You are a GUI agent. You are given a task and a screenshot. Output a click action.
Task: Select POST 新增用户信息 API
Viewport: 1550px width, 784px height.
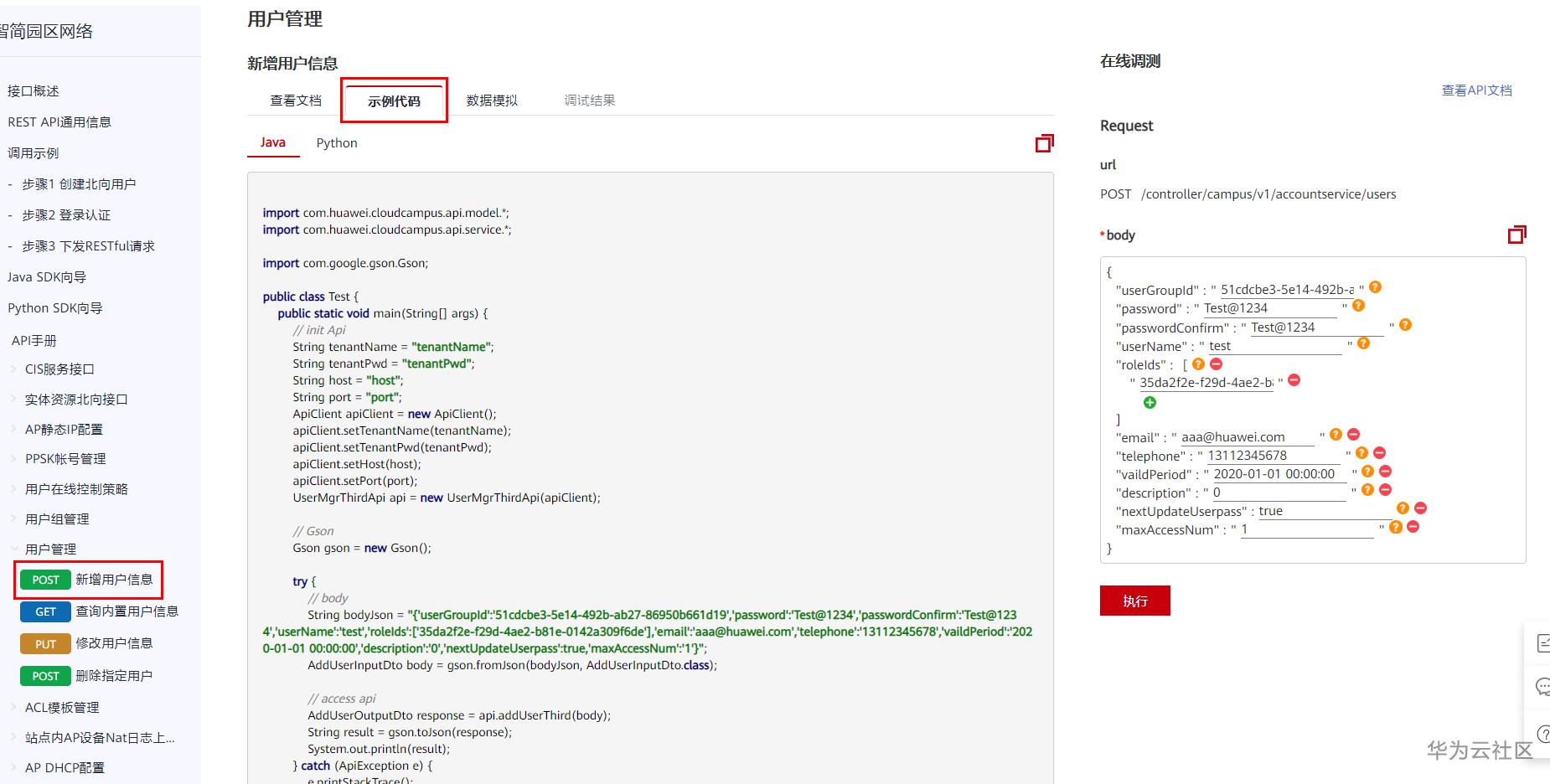(x=88, y=580)
